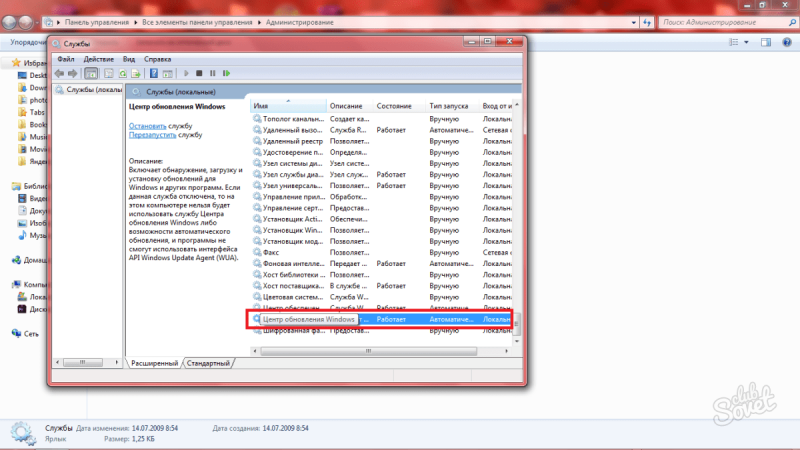Click the horizontal scrollbar thumb under services list
Screen dimensions: 800x450
click(x=368, y=351)
